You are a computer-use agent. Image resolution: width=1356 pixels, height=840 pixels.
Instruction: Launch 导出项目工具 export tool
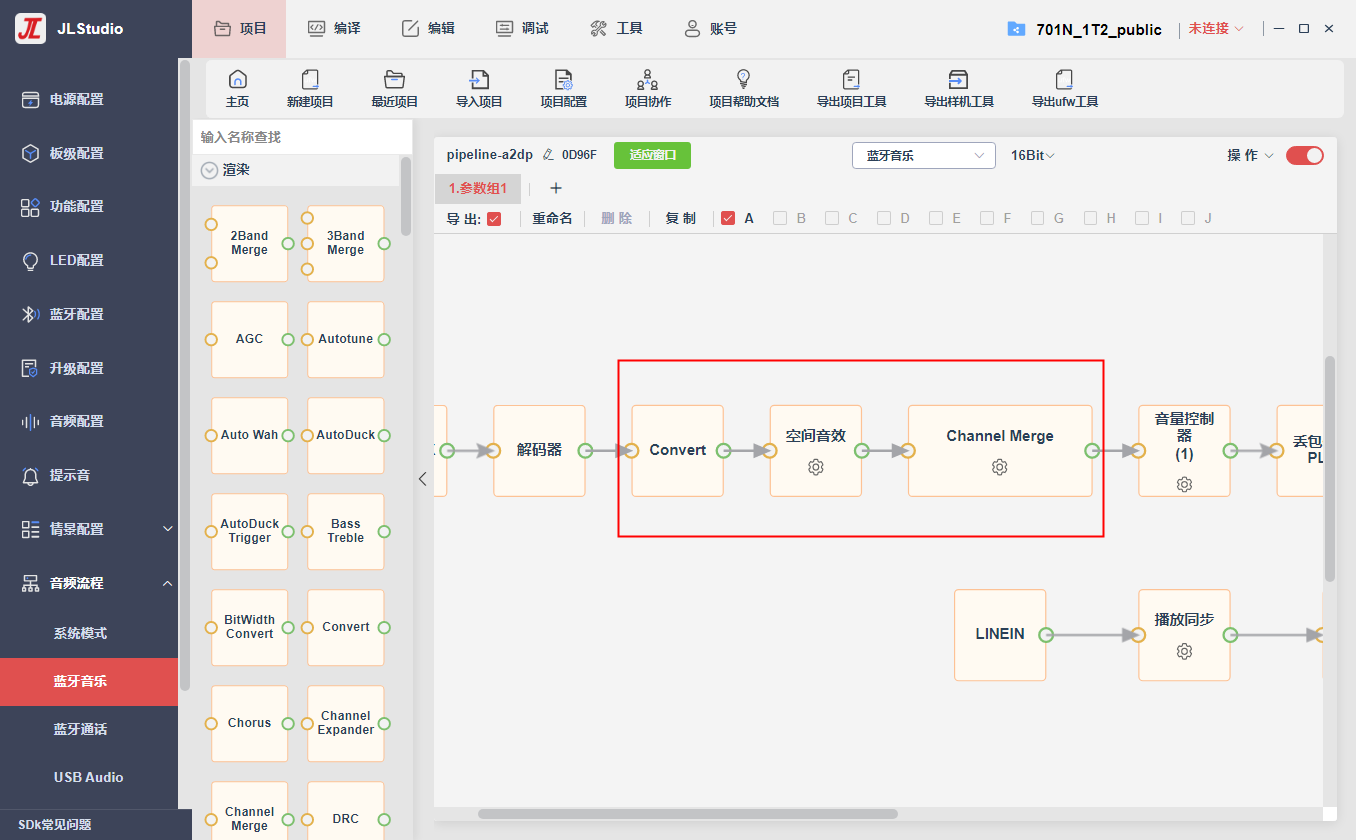(851, 88)
